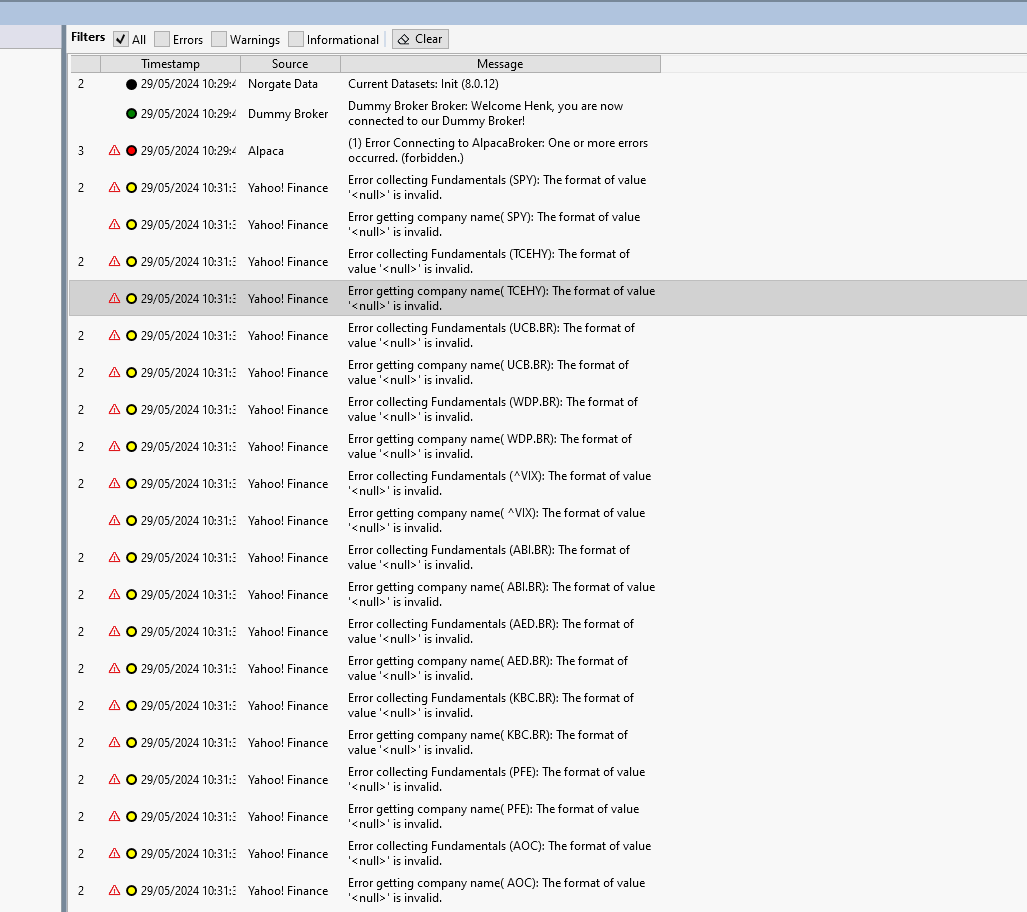The height and width of the screenshot is (912, 1027).
Task: Click the green status dot for Dummy Broker
Action: click(x=131, y=113)
